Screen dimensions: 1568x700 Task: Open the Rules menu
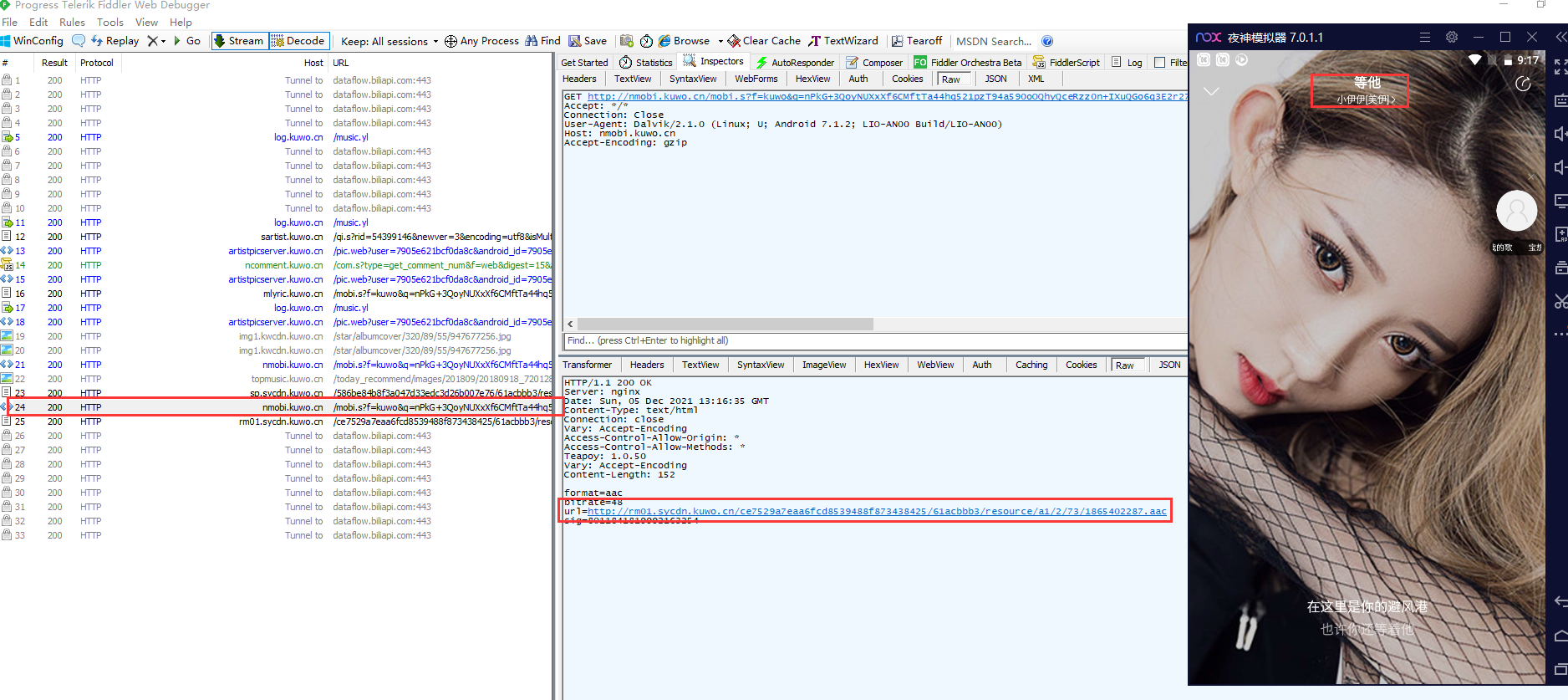coord(72,23)
